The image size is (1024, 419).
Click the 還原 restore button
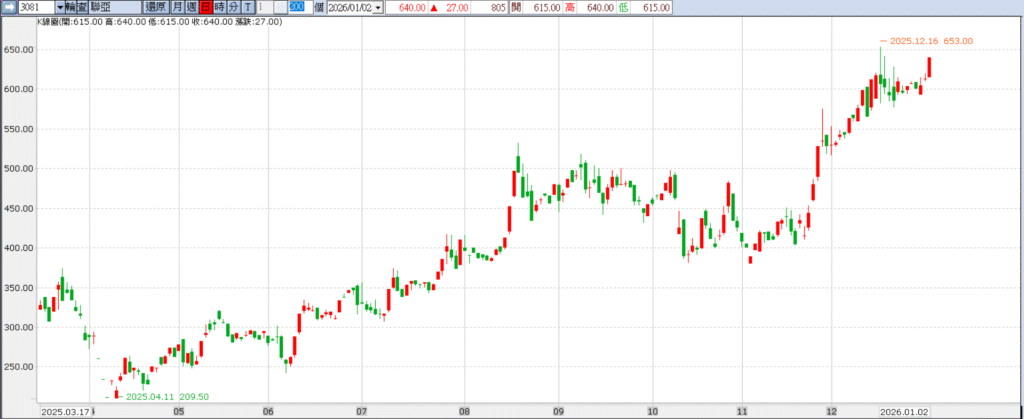(156, 7)
